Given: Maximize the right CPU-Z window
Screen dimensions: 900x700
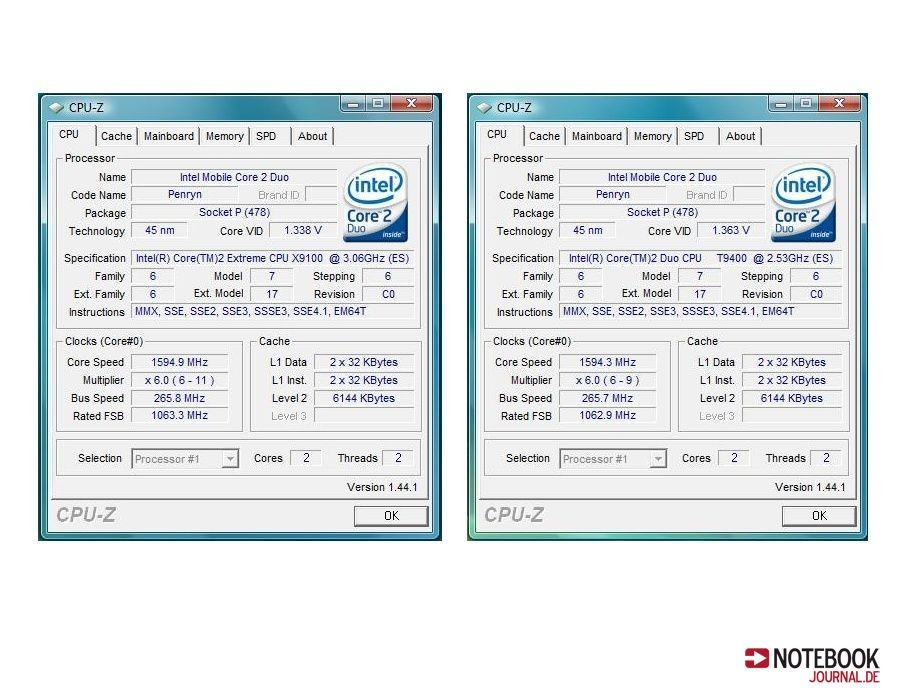Looking at the screenshot, I should 806,103.
